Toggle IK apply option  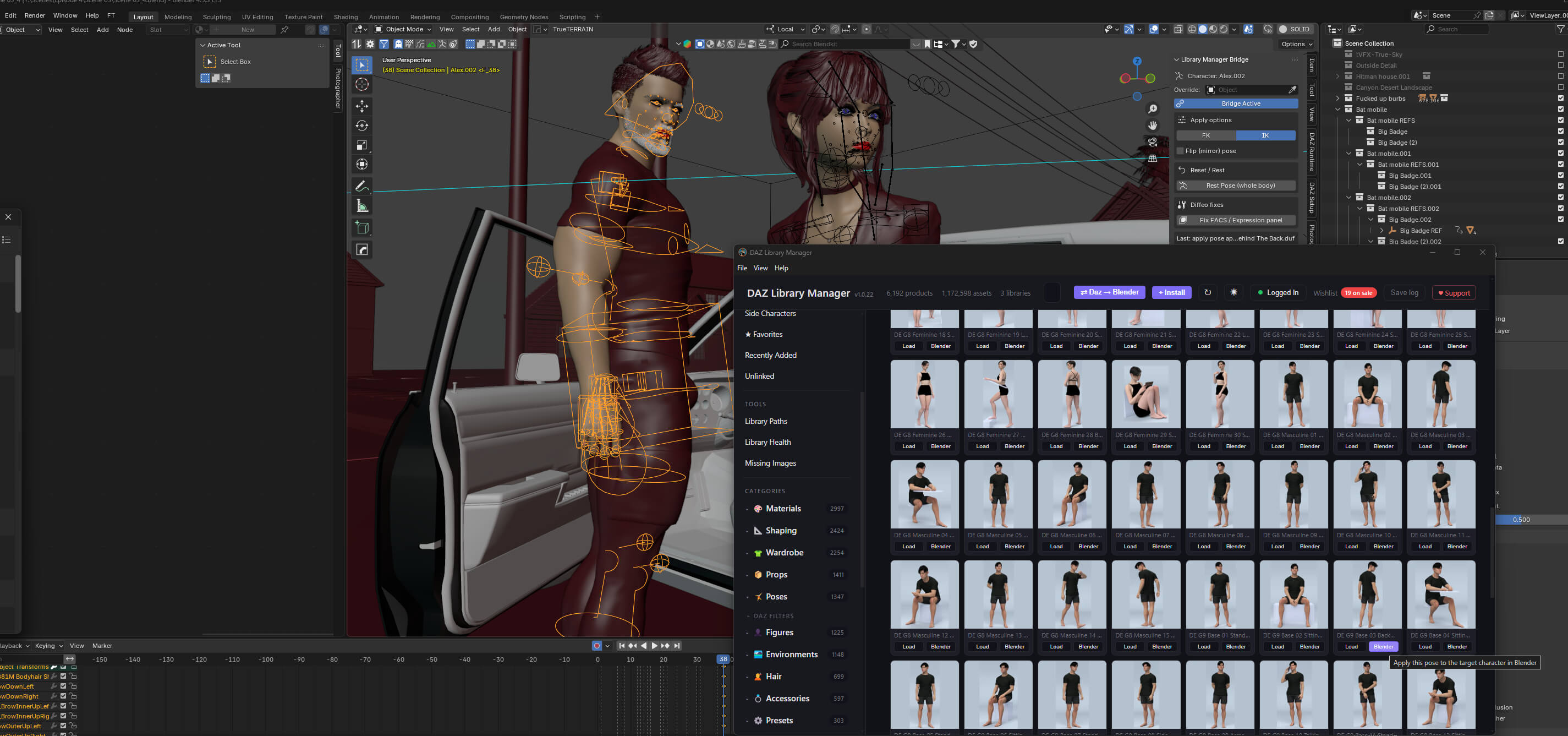[x=1265, y=135]
